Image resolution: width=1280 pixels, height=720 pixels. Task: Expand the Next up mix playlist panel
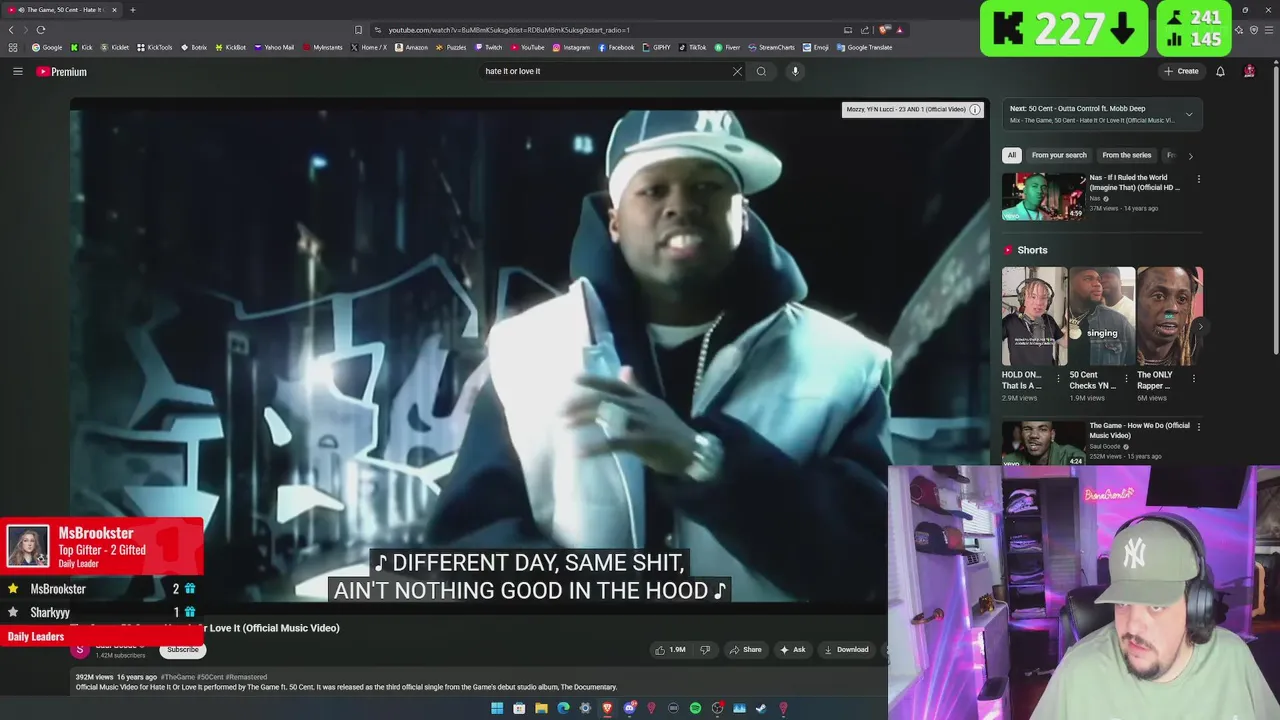(x=1189, y=114)
